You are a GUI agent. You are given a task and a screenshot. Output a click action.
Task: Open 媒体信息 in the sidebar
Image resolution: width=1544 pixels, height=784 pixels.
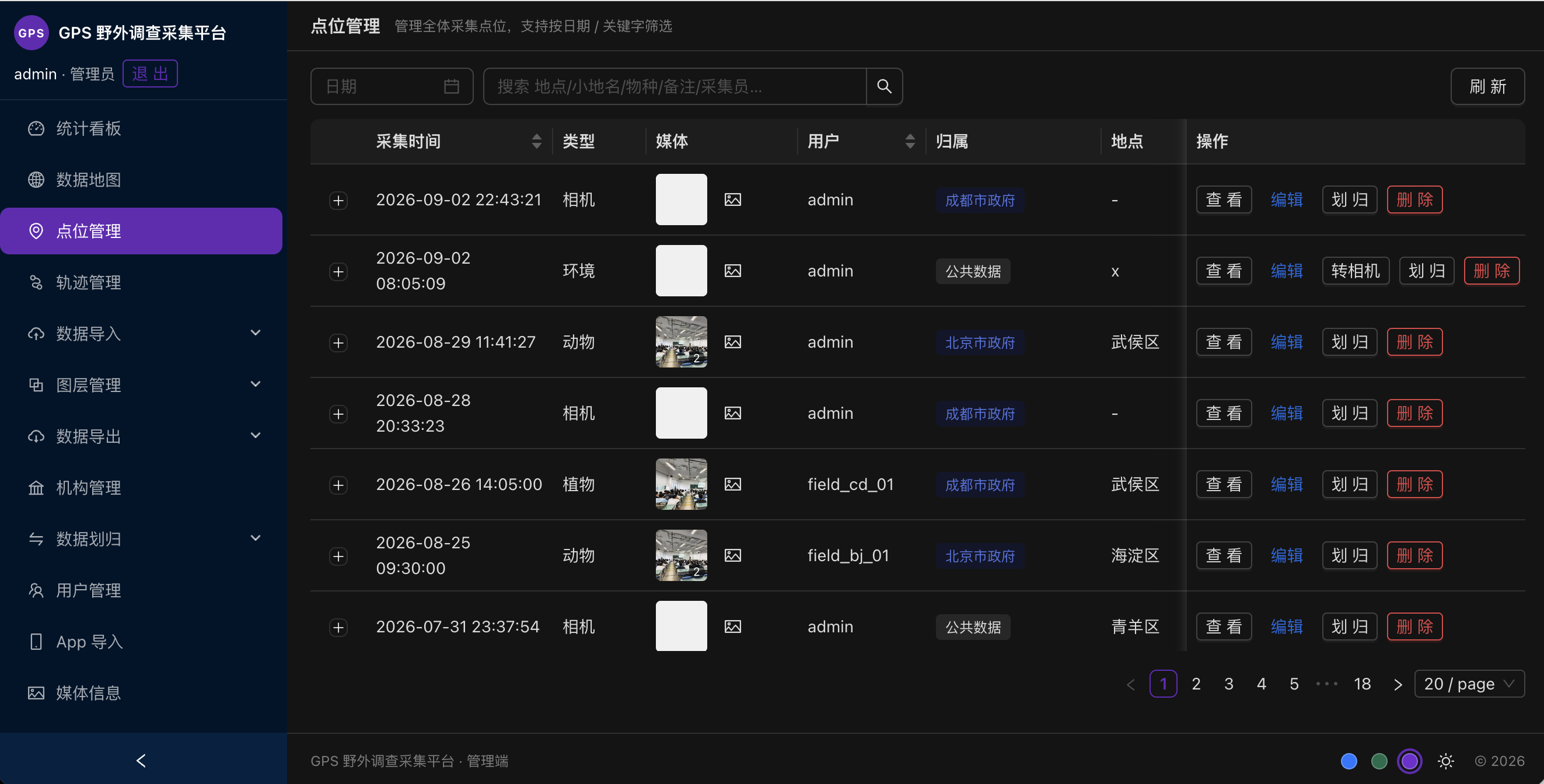[141, 693]
